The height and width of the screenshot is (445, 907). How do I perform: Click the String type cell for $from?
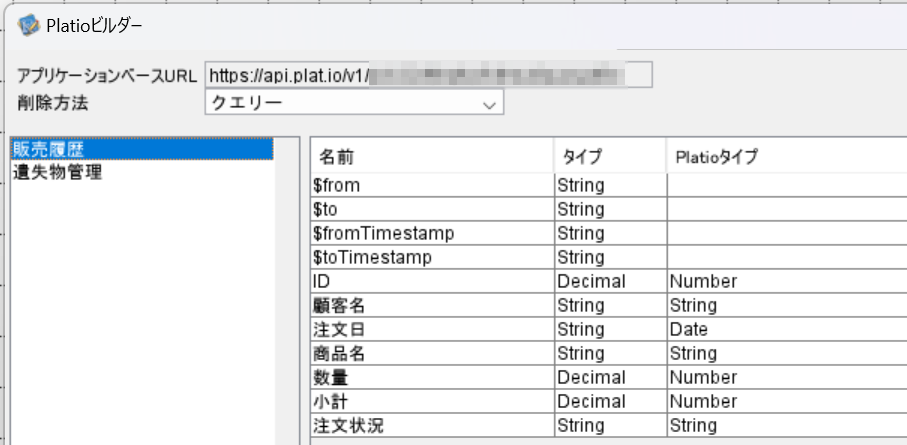tap(610, 185)
